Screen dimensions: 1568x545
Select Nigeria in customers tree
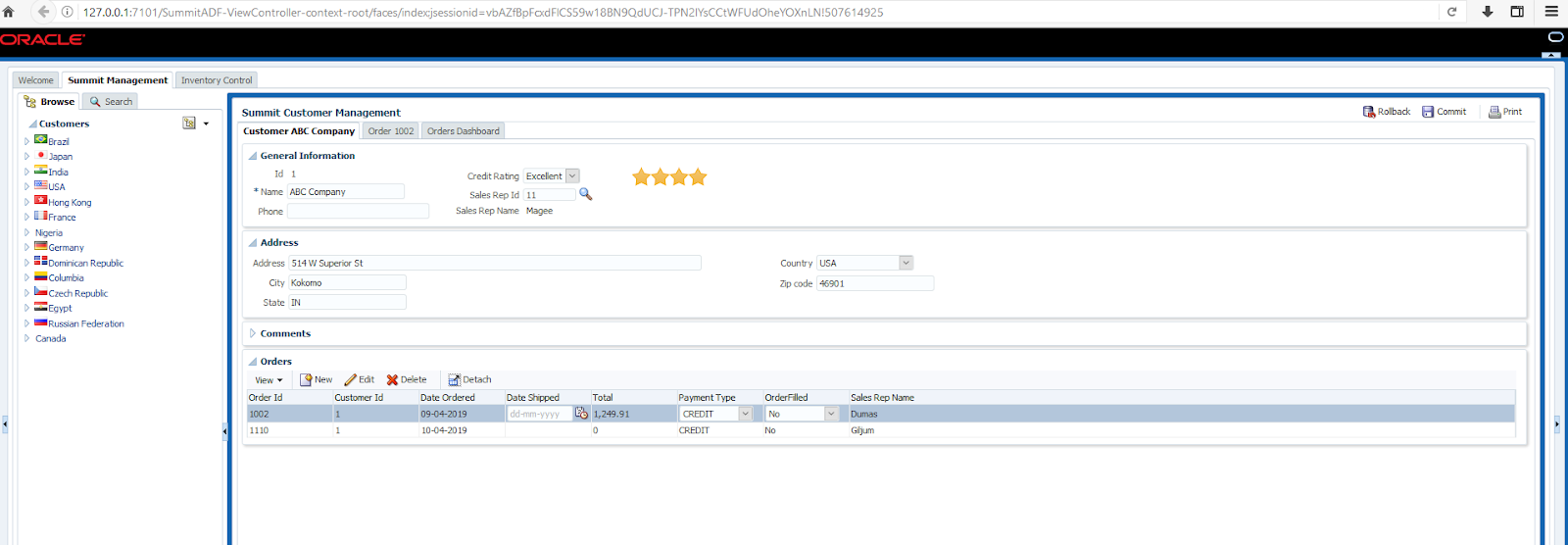(49, 232)
